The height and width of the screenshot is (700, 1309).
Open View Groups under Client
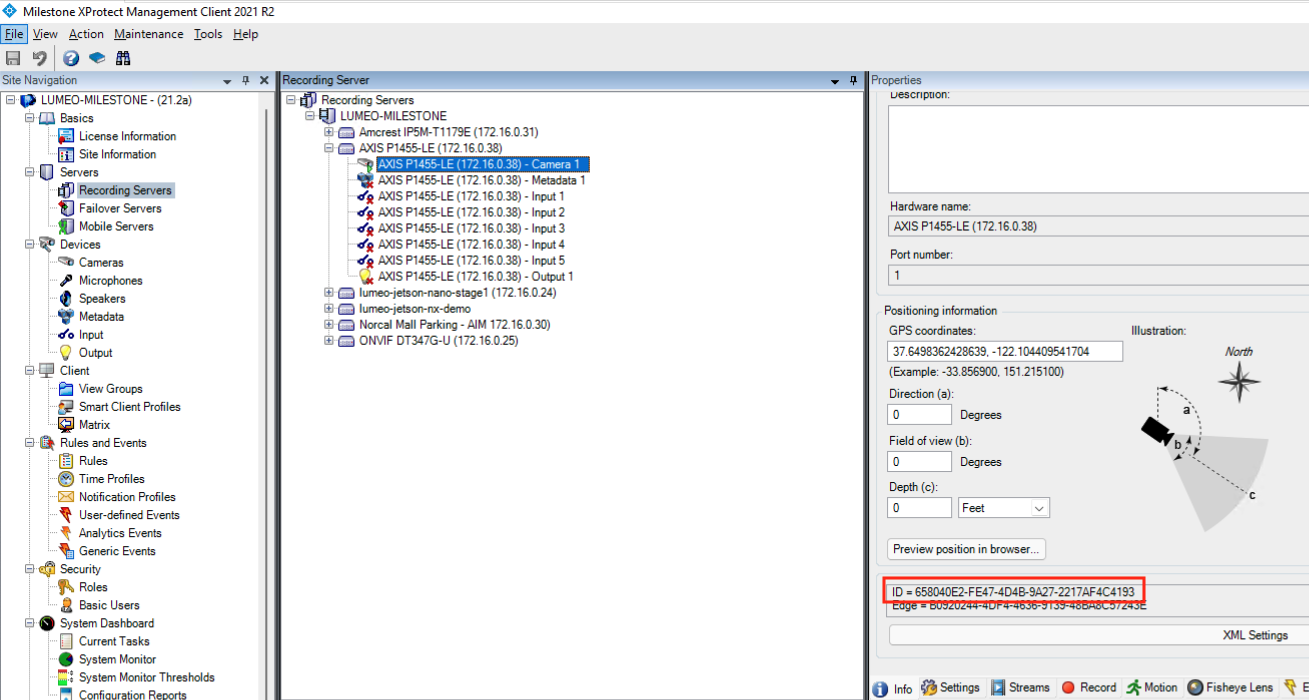click(x=110, y=388)
